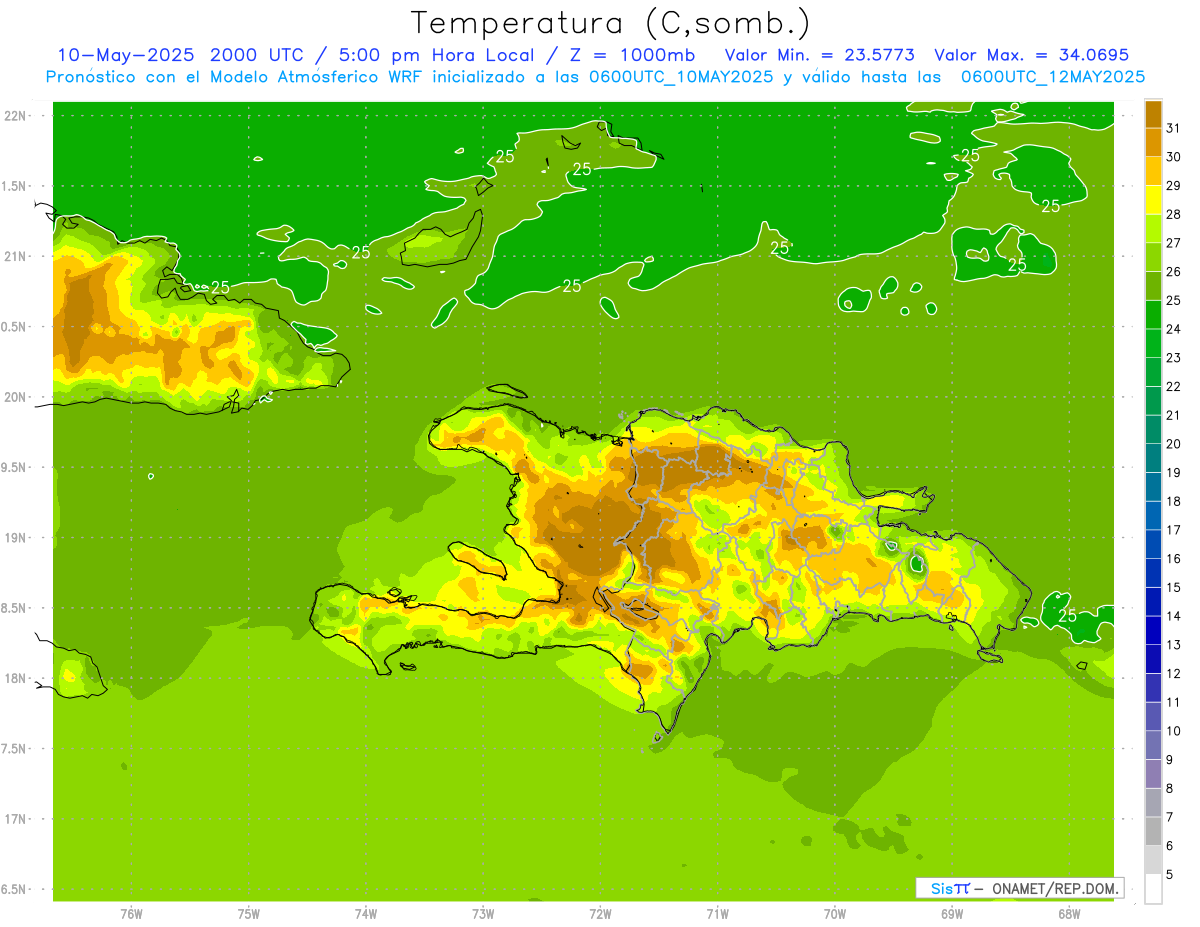Click the 20N latitude axis label

pos(15,397)
